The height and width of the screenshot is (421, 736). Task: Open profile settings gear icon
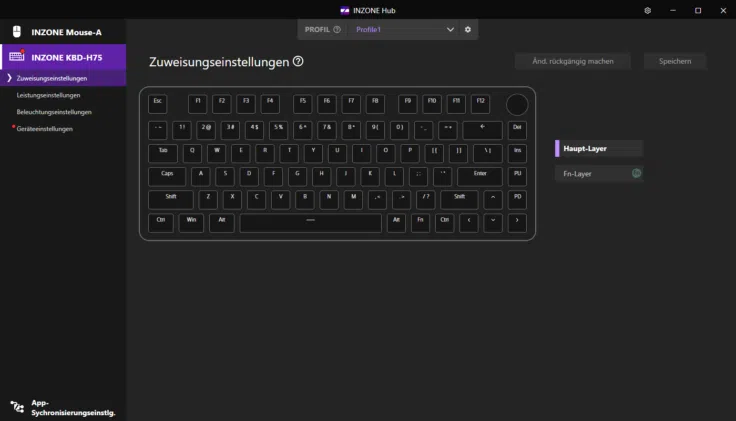(x=468, y=30)
